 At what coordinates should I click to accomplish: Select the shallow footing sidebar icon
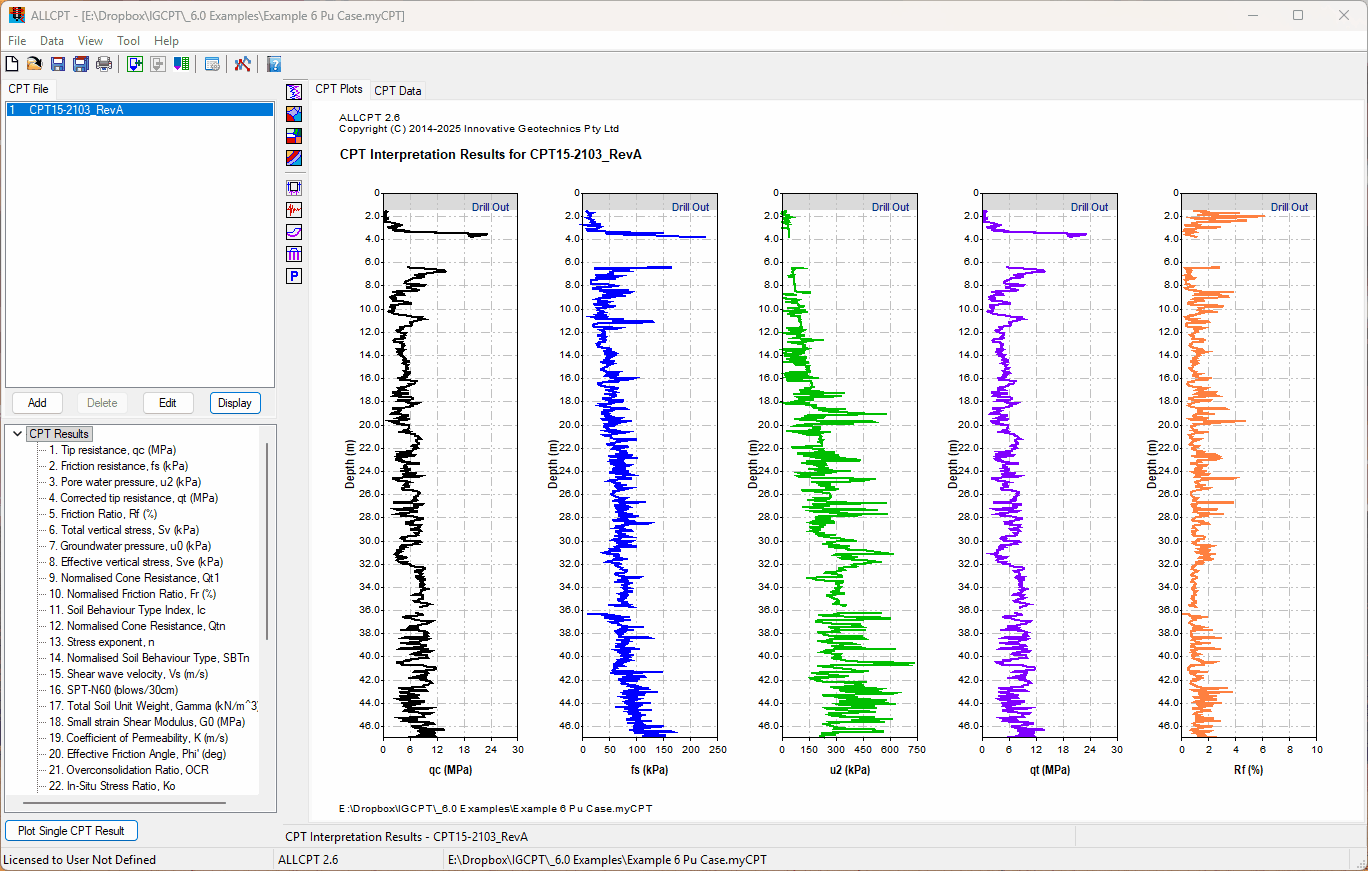coord(294,188)
